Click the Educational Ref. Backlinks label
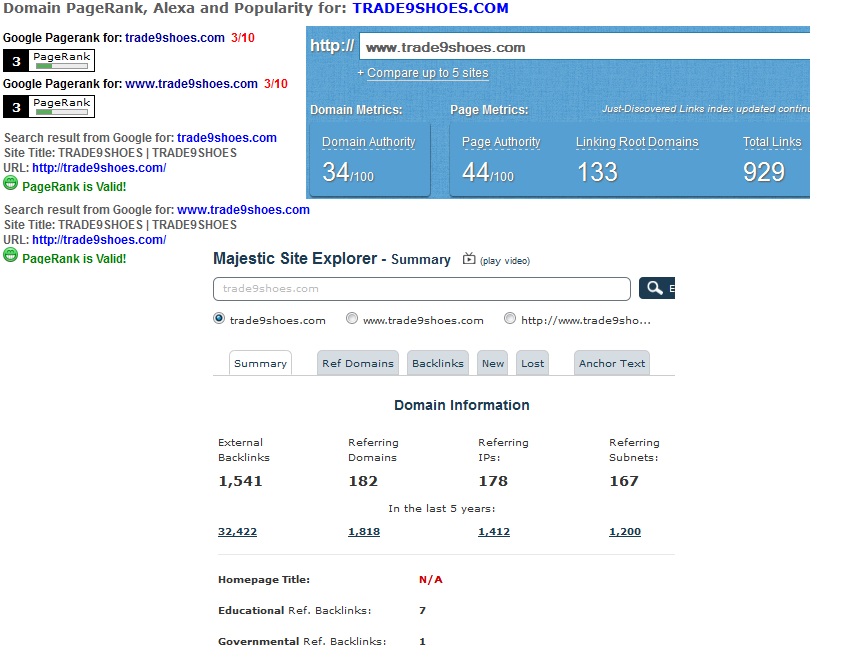The width and height of the screenshot is (844, 660). pyautogui.click(x=294, y=610)
